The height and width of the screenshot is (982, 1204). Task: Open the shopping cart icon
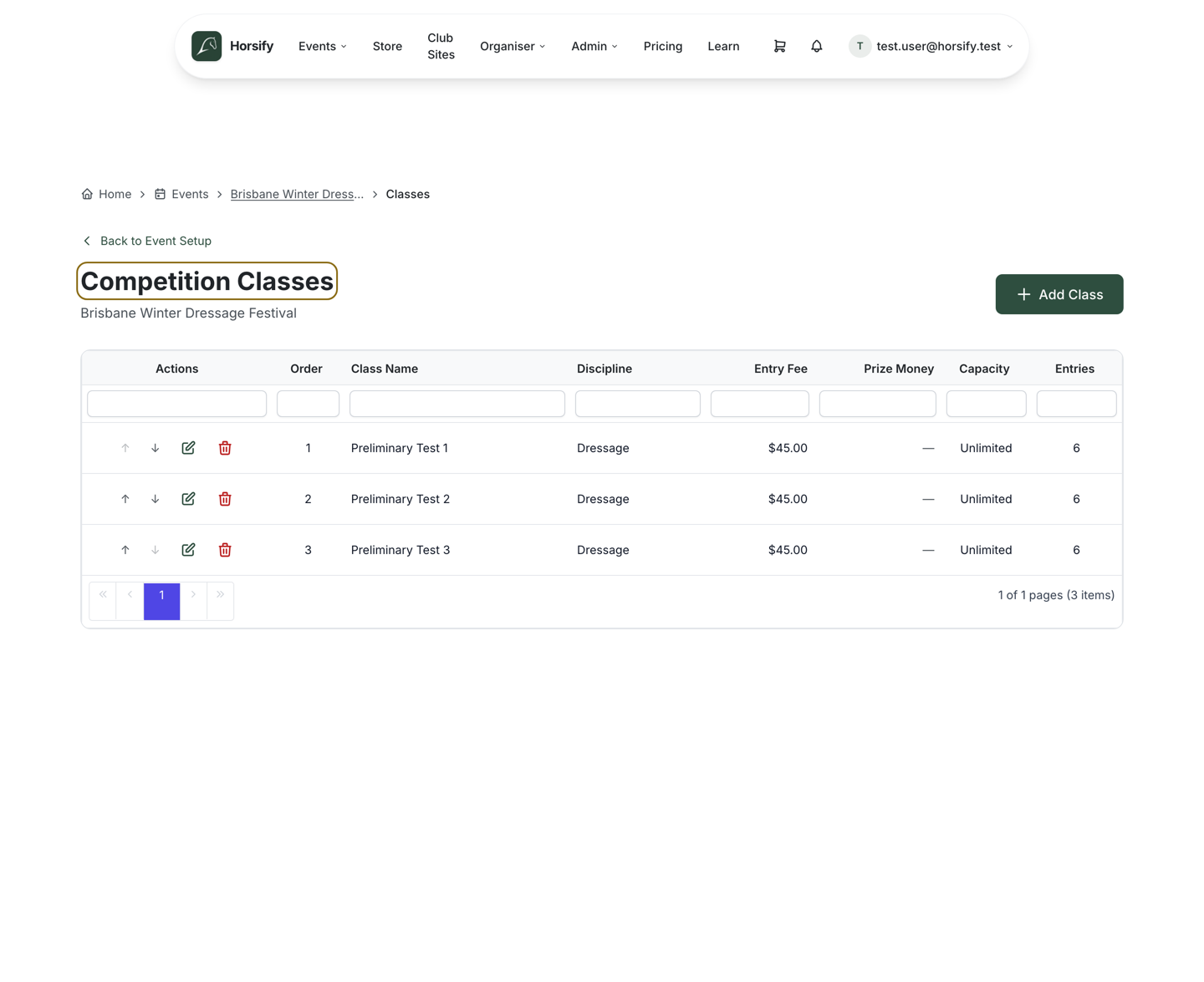coord(779,46)
